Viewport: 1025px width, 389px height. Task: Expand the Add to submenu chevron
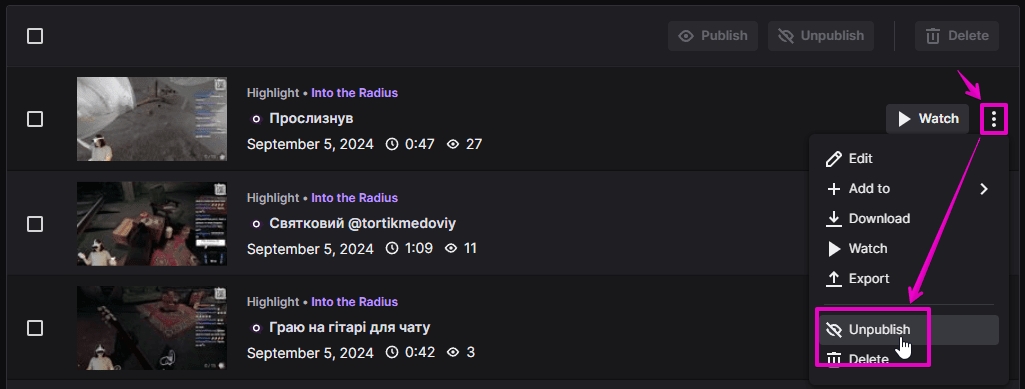[x=984, y=189]
